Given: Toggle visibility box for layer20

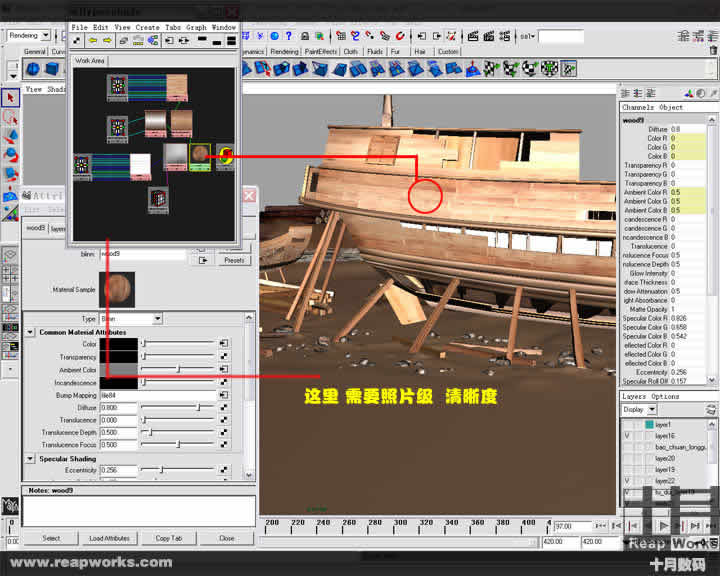Looking at the screenshot, I should point(627,458).
